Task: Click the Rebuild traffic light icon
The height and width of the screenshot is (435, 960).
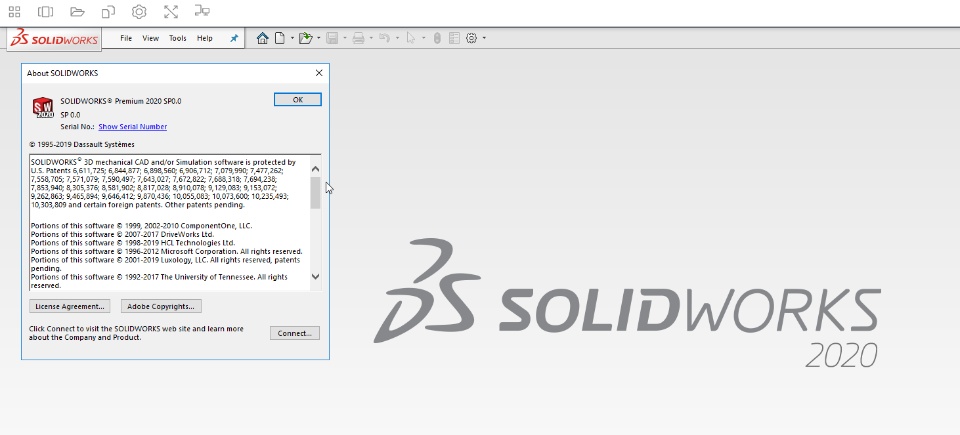Action: [437, 38]
